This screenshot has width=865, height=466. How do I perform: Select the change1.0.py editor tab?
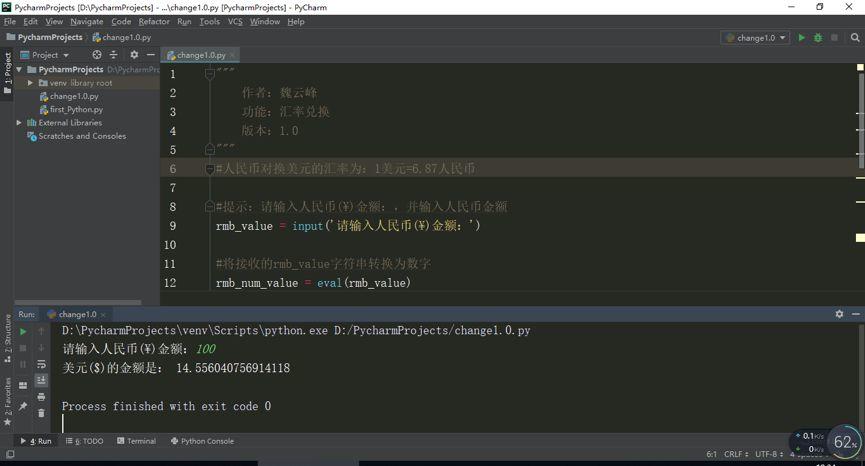(201, 55)
